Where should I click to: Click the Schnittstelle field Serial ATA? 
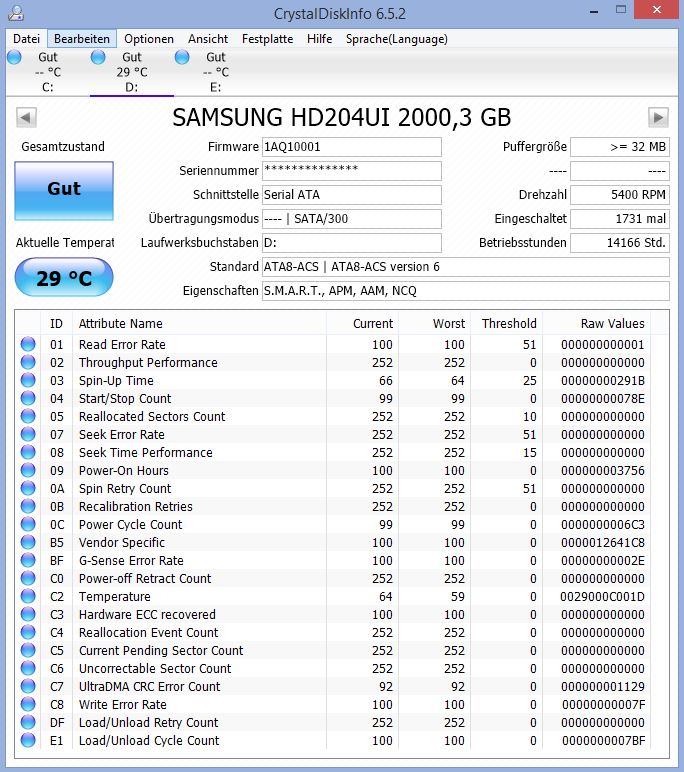tap(352, 195)
